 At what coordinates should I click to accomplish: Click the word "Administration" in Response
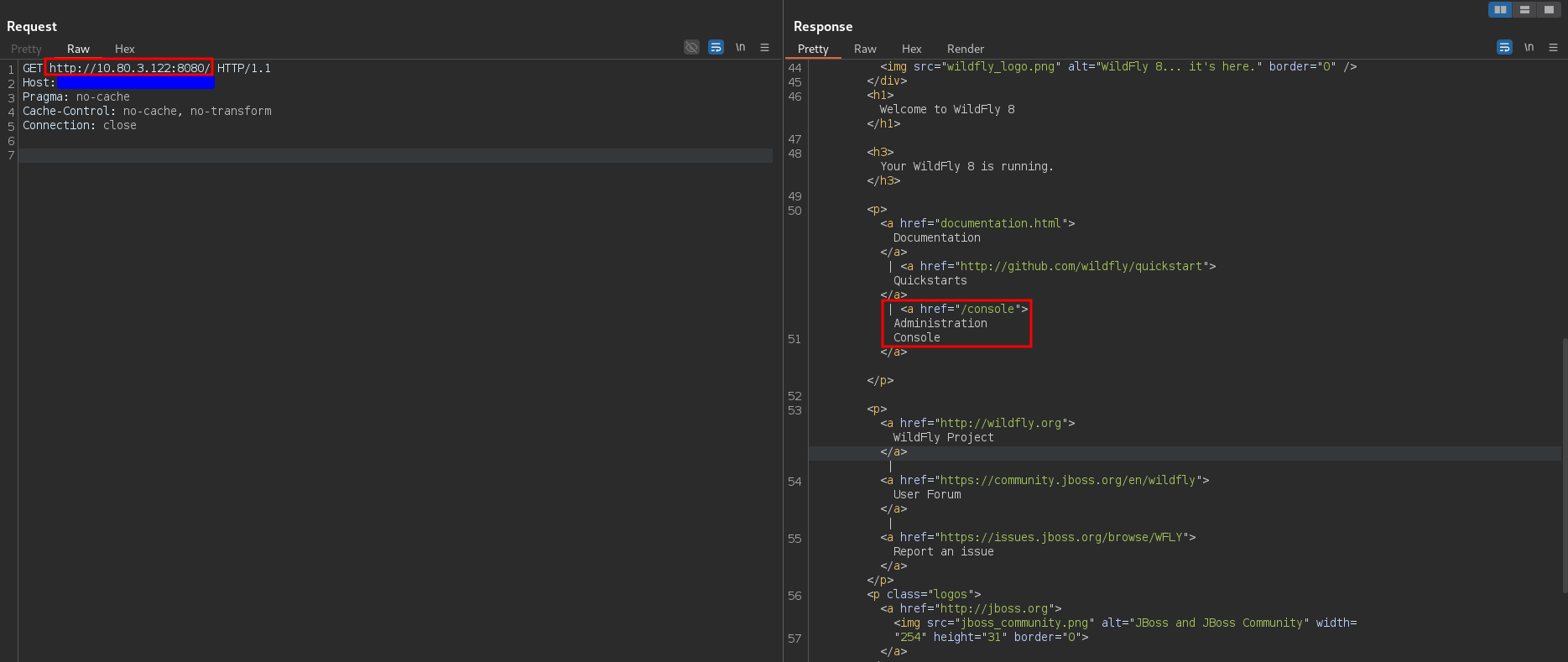[x=940, y=323]
